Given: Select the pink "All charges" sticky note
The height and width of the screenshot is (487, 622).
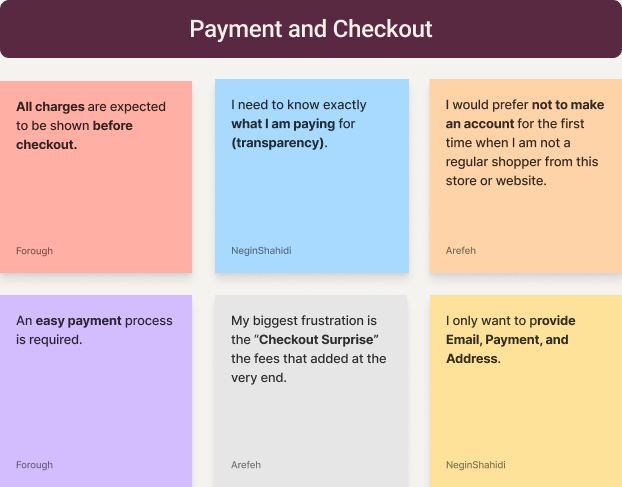Looking at the screenshot, I should tap(96, 200).
